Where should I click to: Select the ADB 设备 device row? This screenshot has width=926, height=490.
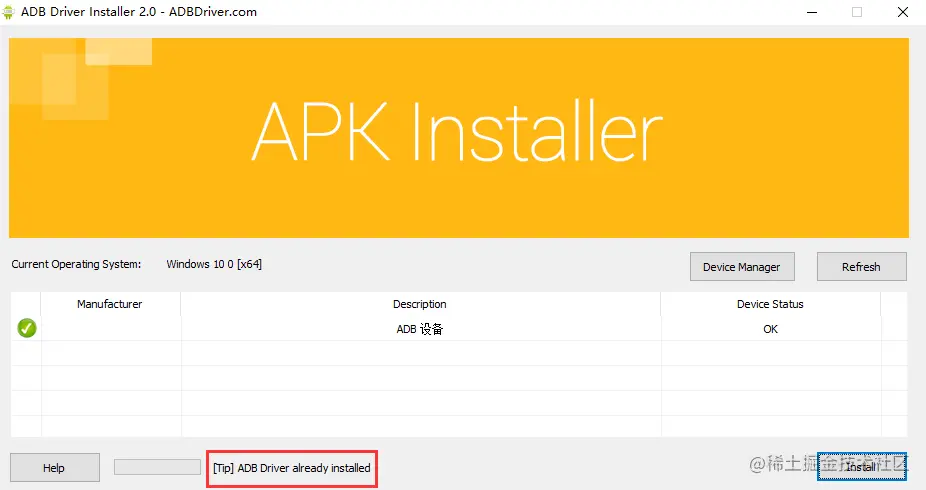click(x=459, y=329)
